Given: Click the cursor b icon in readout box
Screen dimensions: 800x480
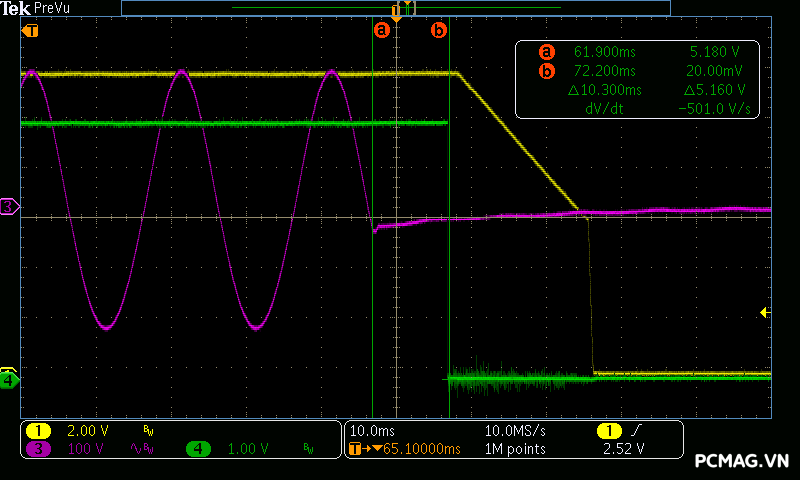Looking at the screenshot, I should point(546,70).
